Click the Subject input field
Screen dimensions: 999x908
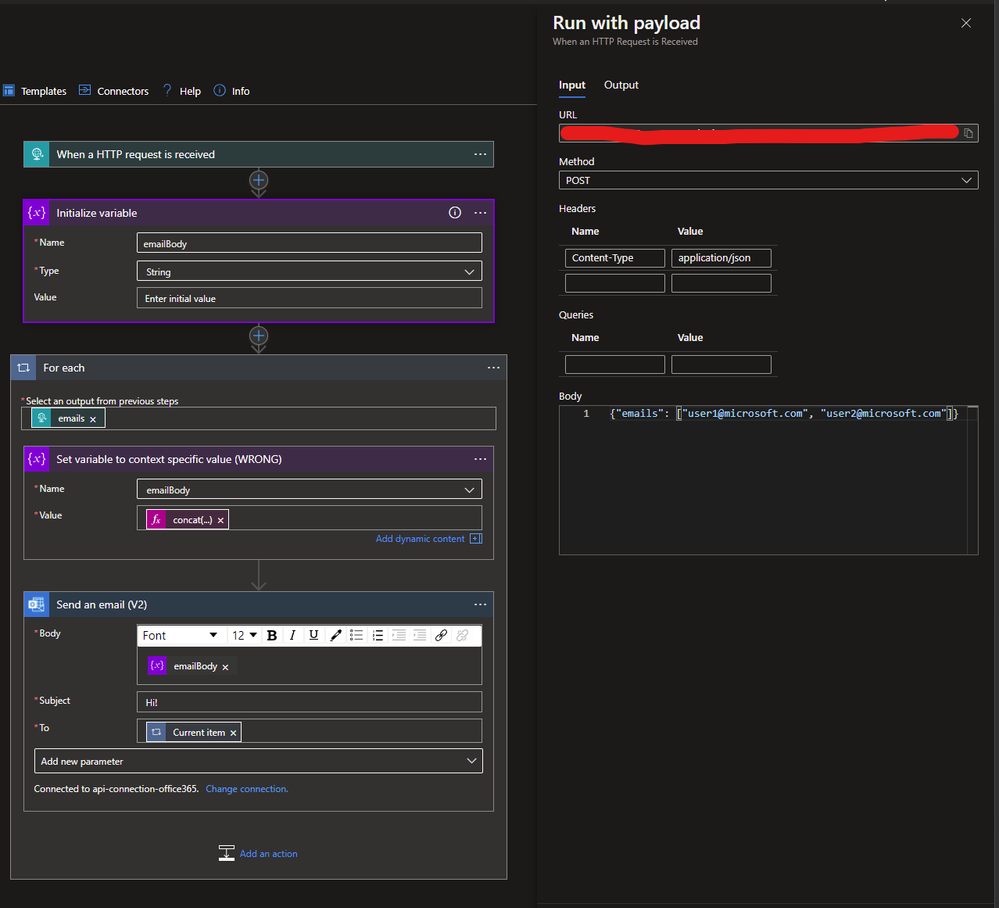(308, 702)
